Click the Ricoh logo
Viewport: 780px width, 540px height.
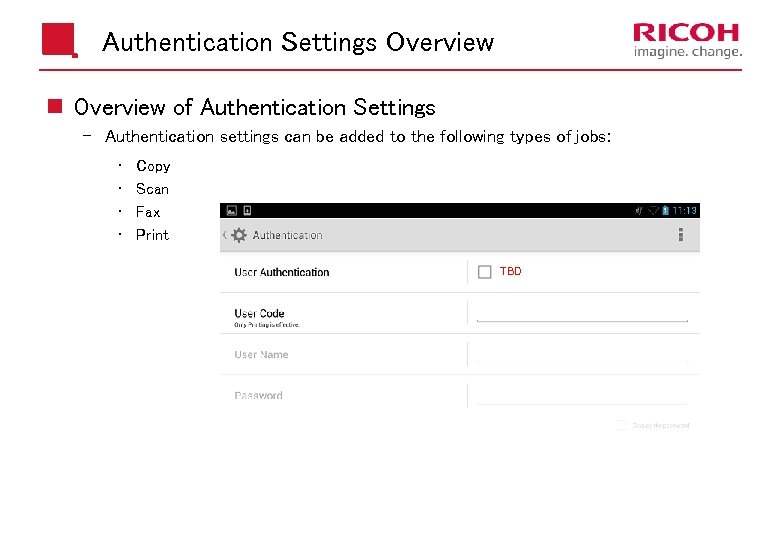coord(687,40)
